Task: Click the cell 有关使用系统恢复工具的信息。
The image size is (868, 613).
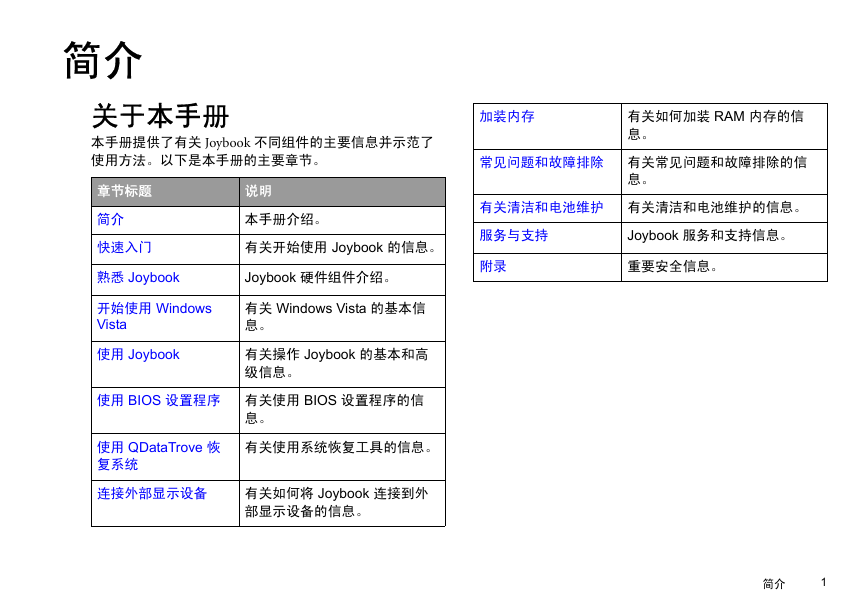Action: (342, 456)
